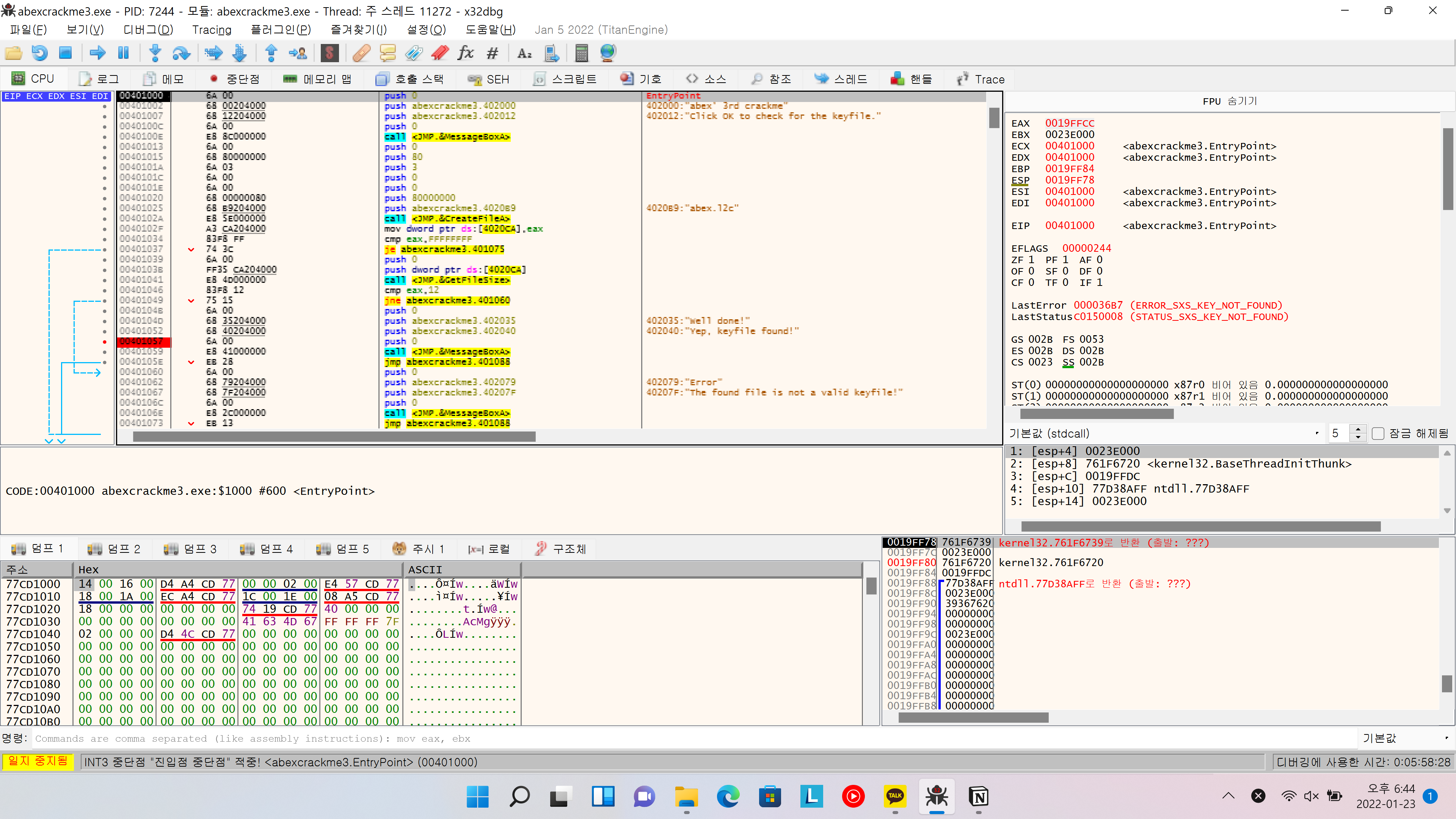
Task: Open the calculator icon
Action: [x=582, y=53]
